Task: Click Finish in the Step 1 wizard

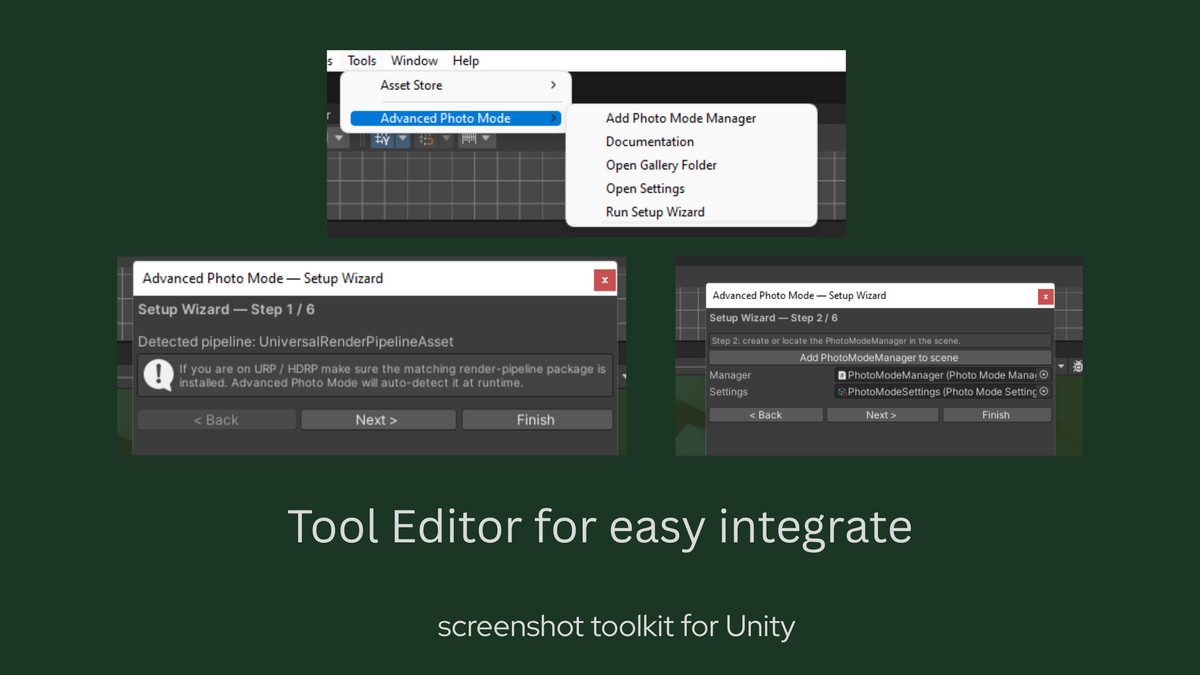Action: click(x=537, y=420)
